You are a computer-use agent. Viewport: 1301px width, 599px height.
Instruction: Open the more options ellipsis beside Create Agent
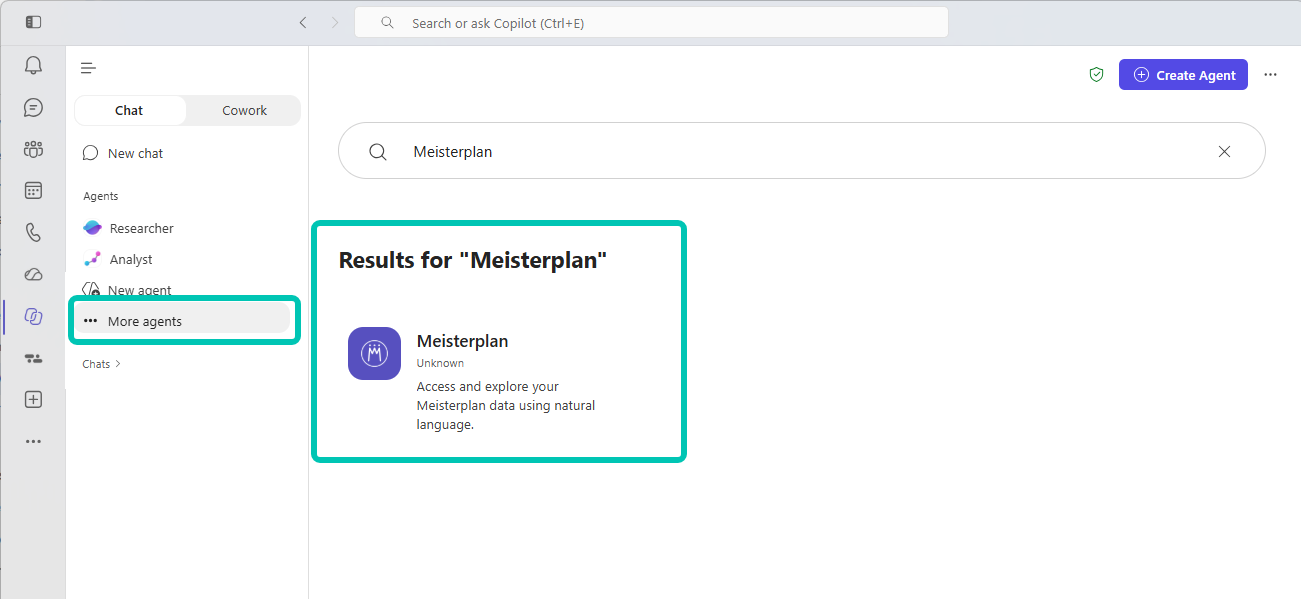(x=1270, y=75)
